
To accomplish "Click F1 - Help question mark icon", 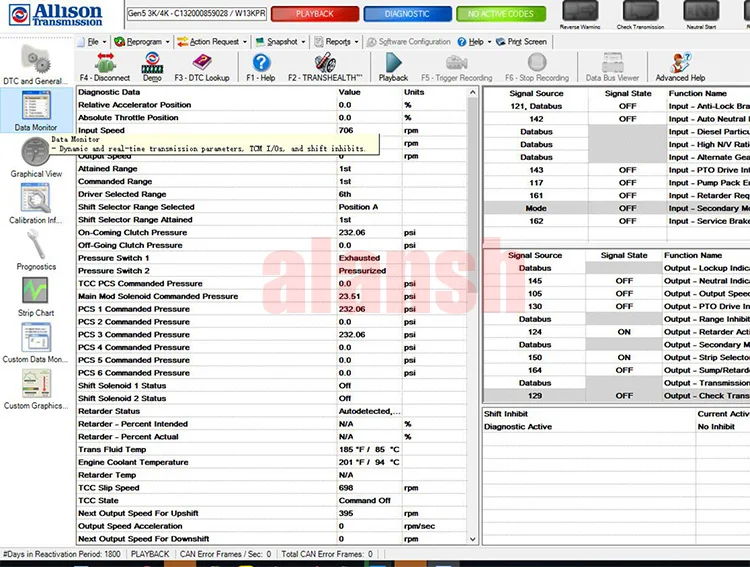I will (x=261, y=63).
